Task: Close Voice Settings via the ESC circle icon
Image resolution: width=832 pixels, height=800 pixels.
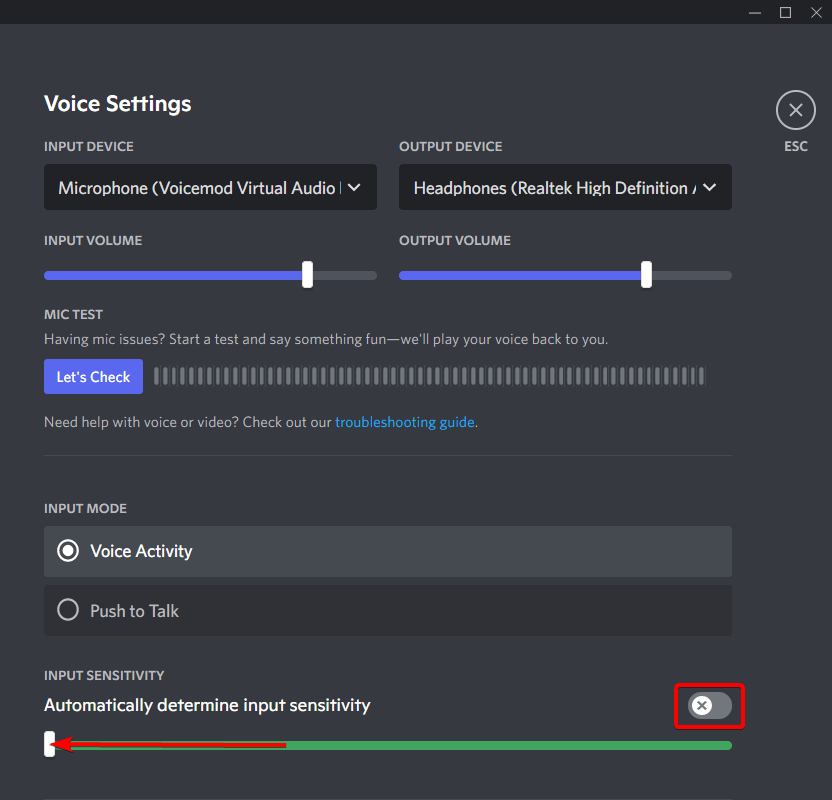Action: pos(795,110)
